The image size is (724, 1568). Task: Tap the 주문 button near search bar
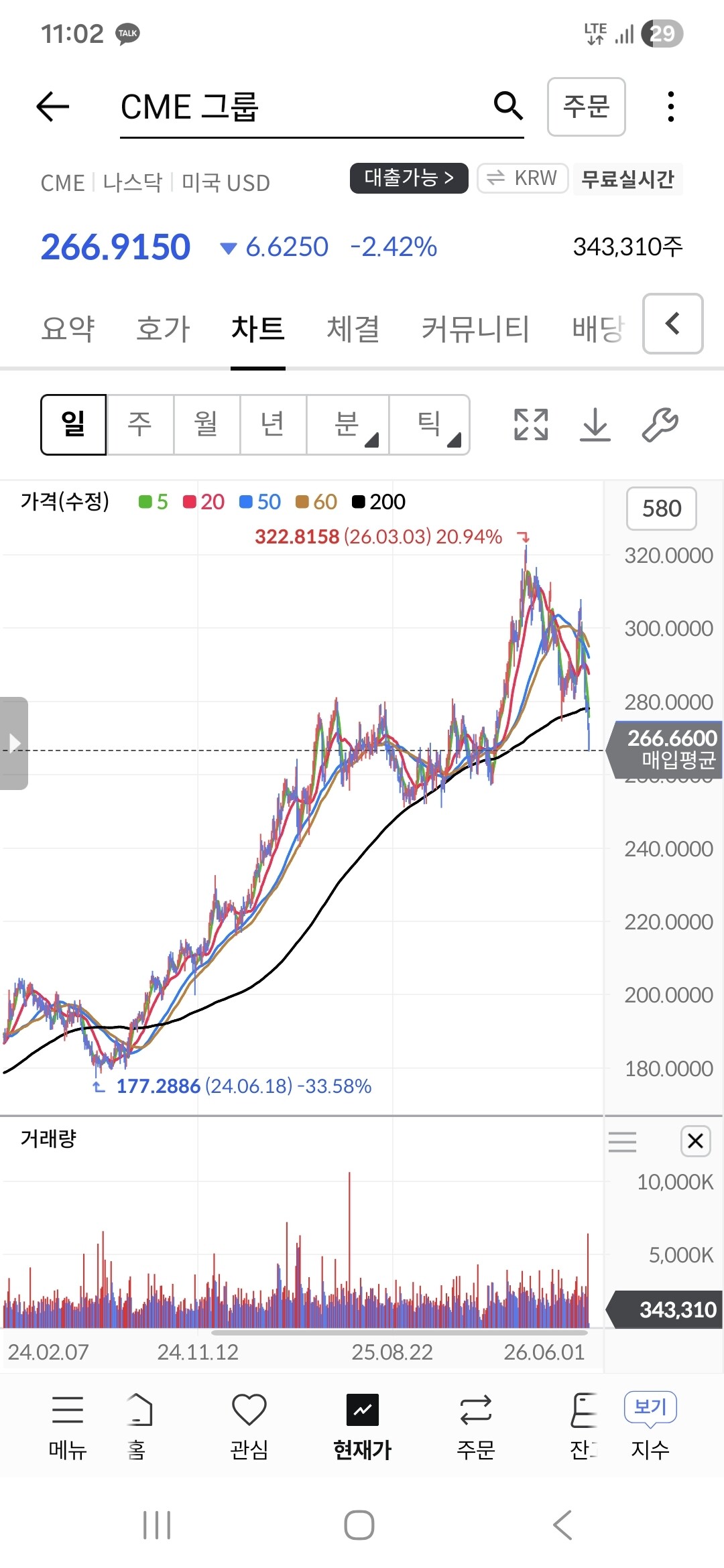(587, 107)
